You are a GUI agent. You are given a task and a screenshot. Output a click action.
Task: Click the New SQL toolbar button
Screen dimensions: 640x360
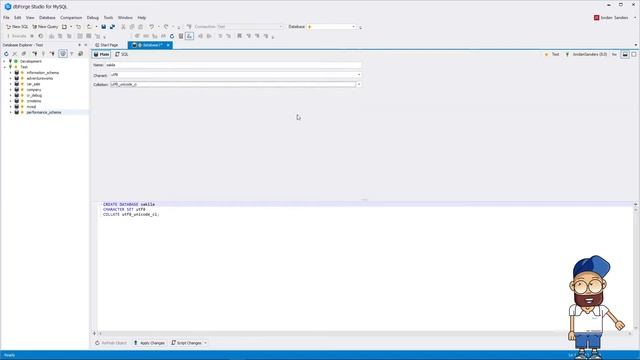17,27
